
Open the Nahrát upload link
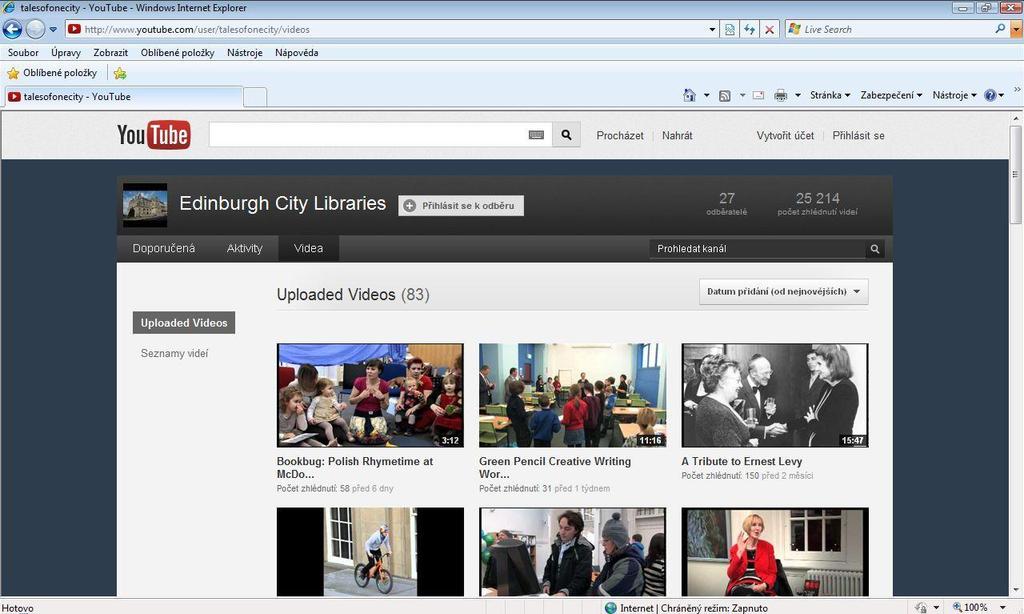point(677,136)
